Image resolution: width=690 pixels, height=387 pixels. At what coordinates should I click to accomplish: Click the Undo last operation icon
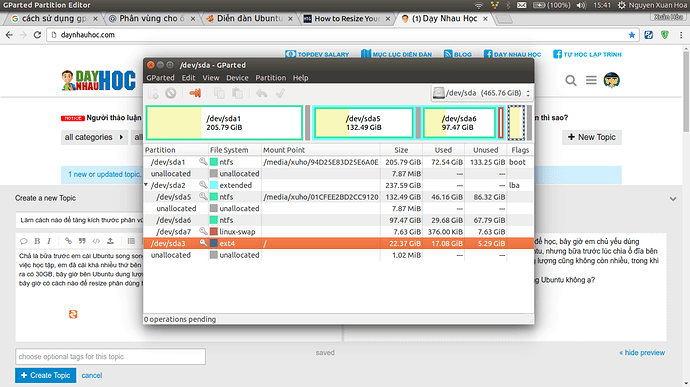[261, 93]
